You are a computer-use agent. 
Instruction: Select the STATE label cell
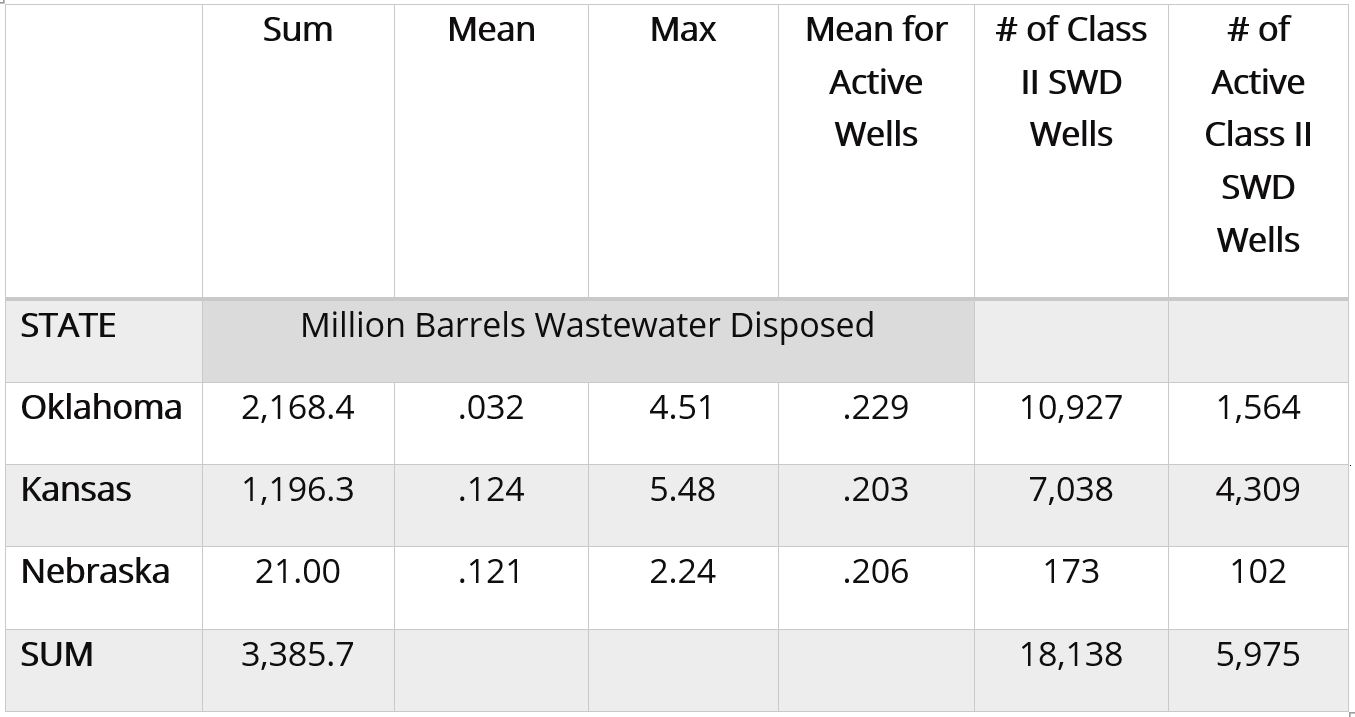[68, 326]
